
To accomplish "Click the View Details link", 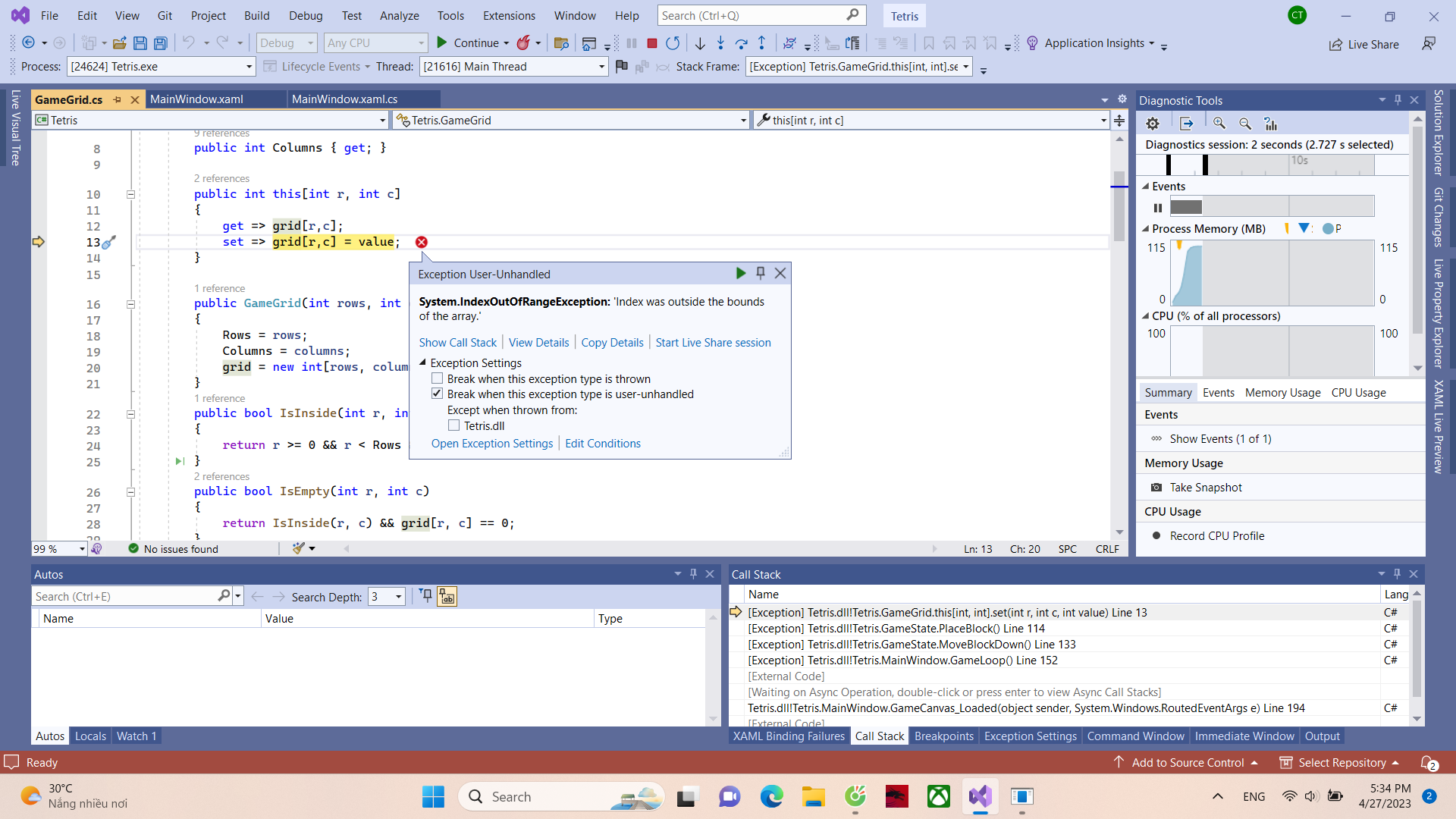I will coord(538,343).
